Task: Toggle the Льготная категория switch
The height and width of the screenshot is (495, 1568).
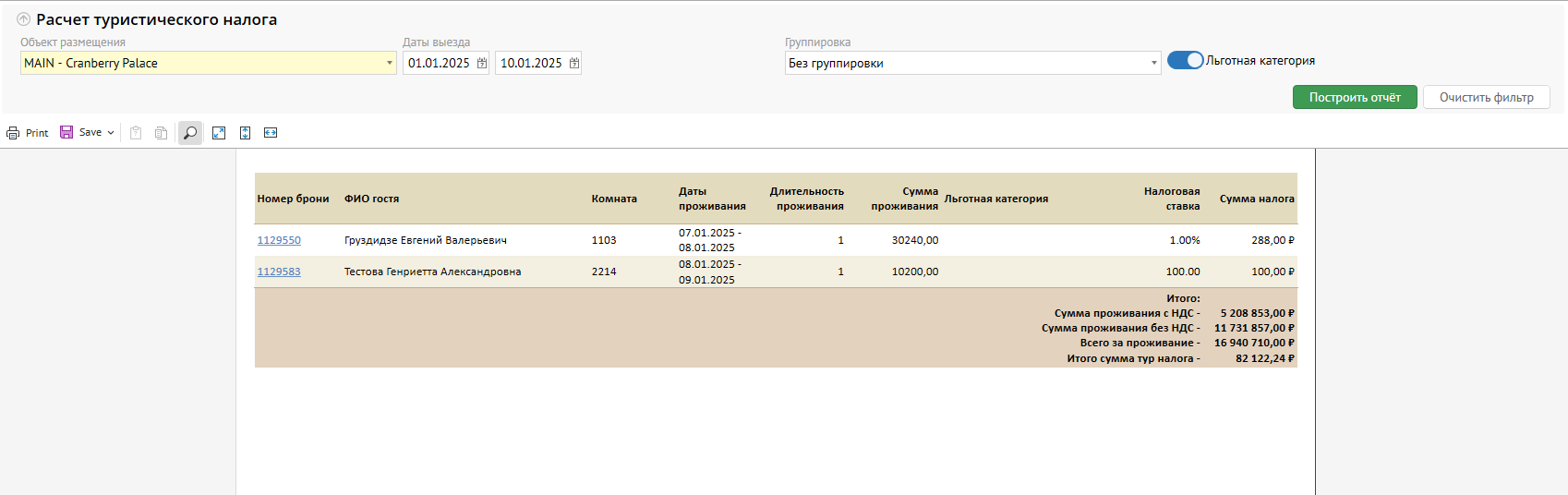Action: 1186,60
